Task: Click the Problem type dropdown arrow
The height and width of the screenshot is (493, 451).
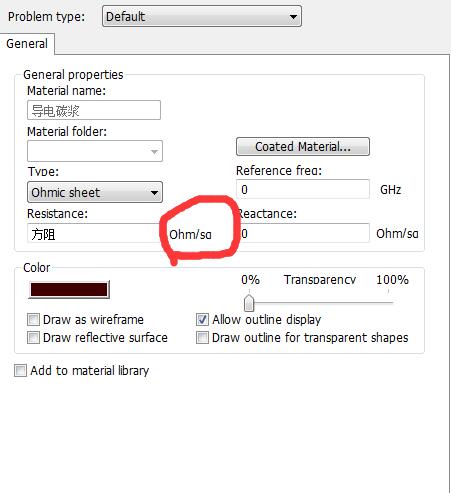Action: point(293,16)
